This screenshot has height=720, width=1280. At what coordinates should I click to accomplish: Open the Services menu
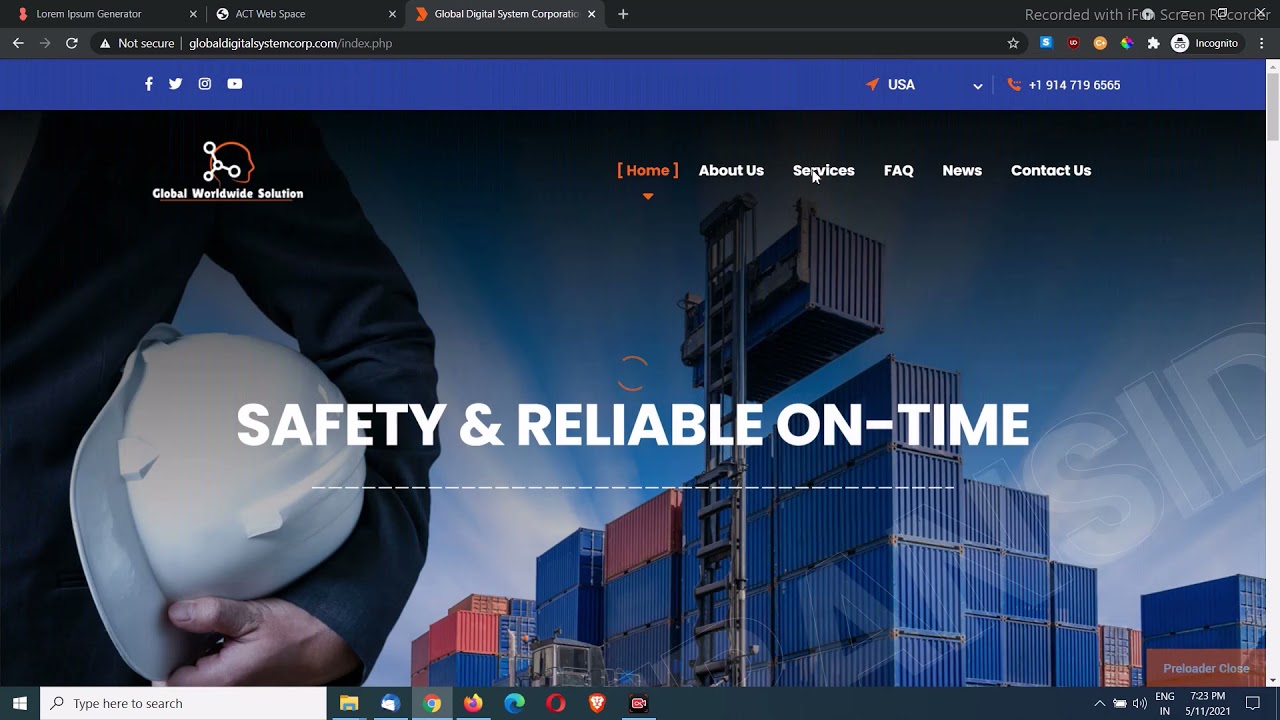click(823, 170)
